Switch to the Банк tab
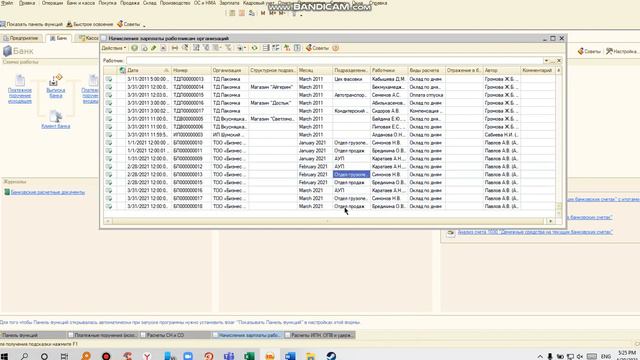Viewport: 640px width, 360px height. click(58, 38)
